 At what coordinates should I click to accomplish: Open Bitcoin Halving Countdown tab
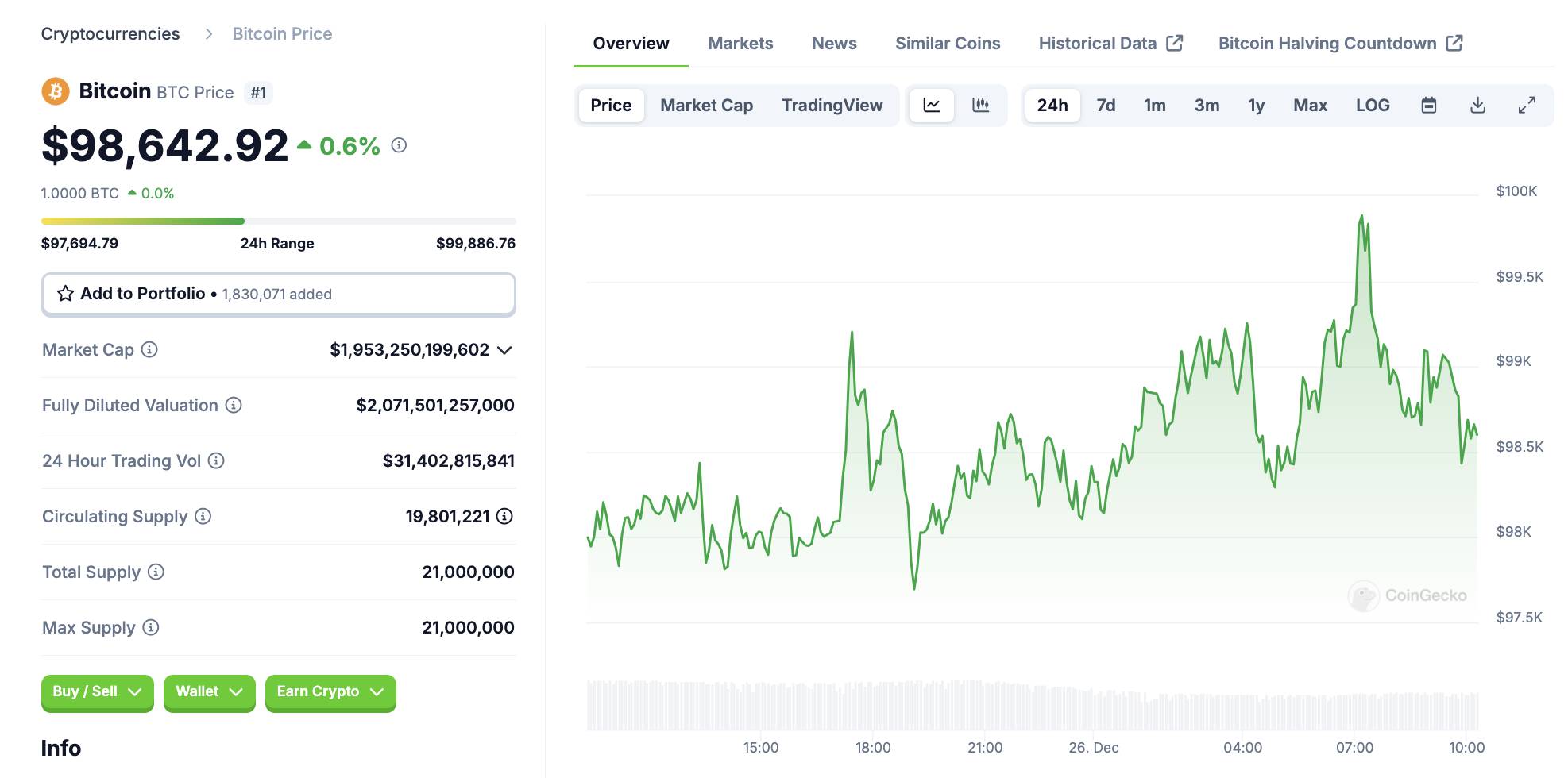(1341, 44)
